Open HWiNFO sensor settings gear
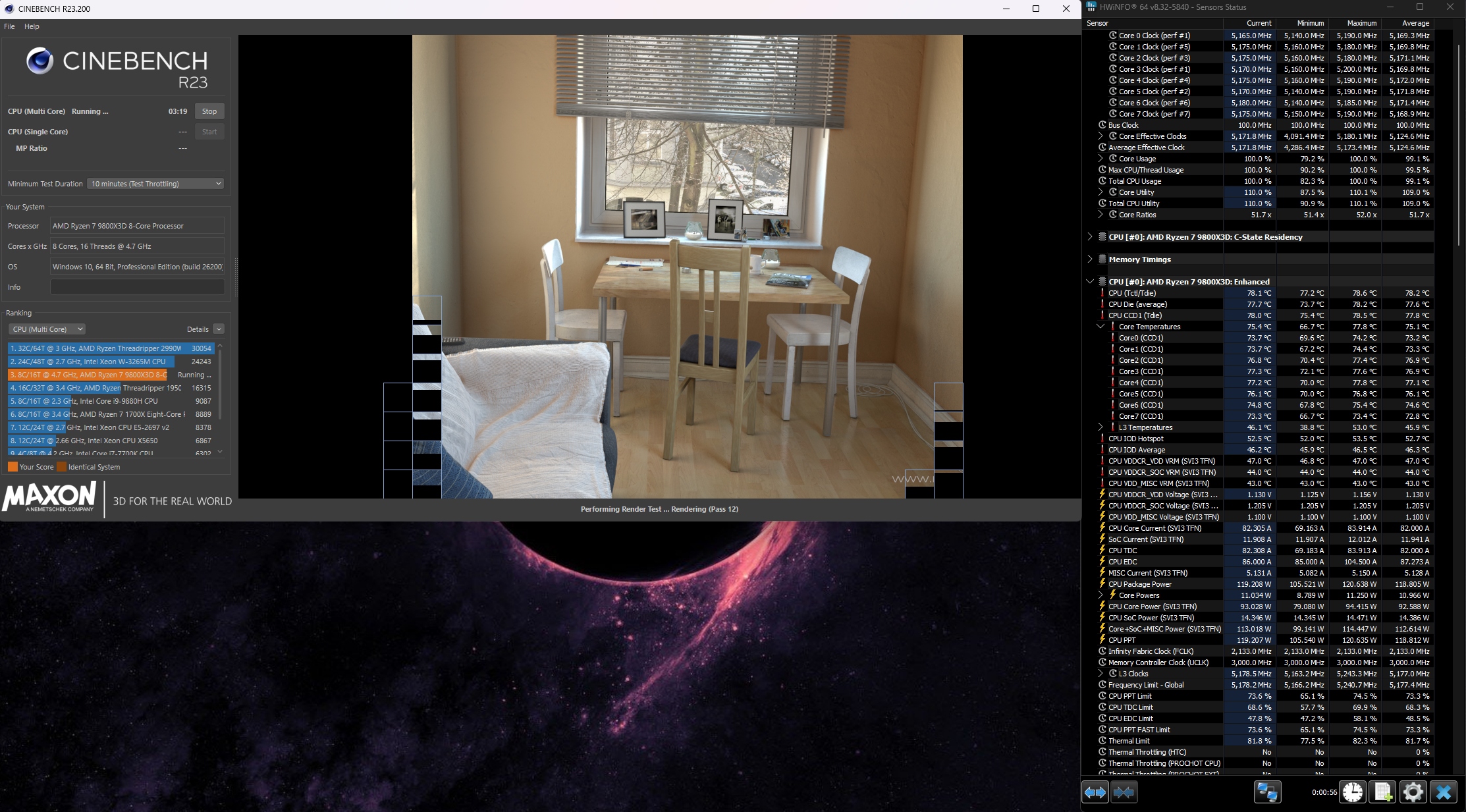The height and width of the screenshot is (812, 1466). coord(1413,792)
